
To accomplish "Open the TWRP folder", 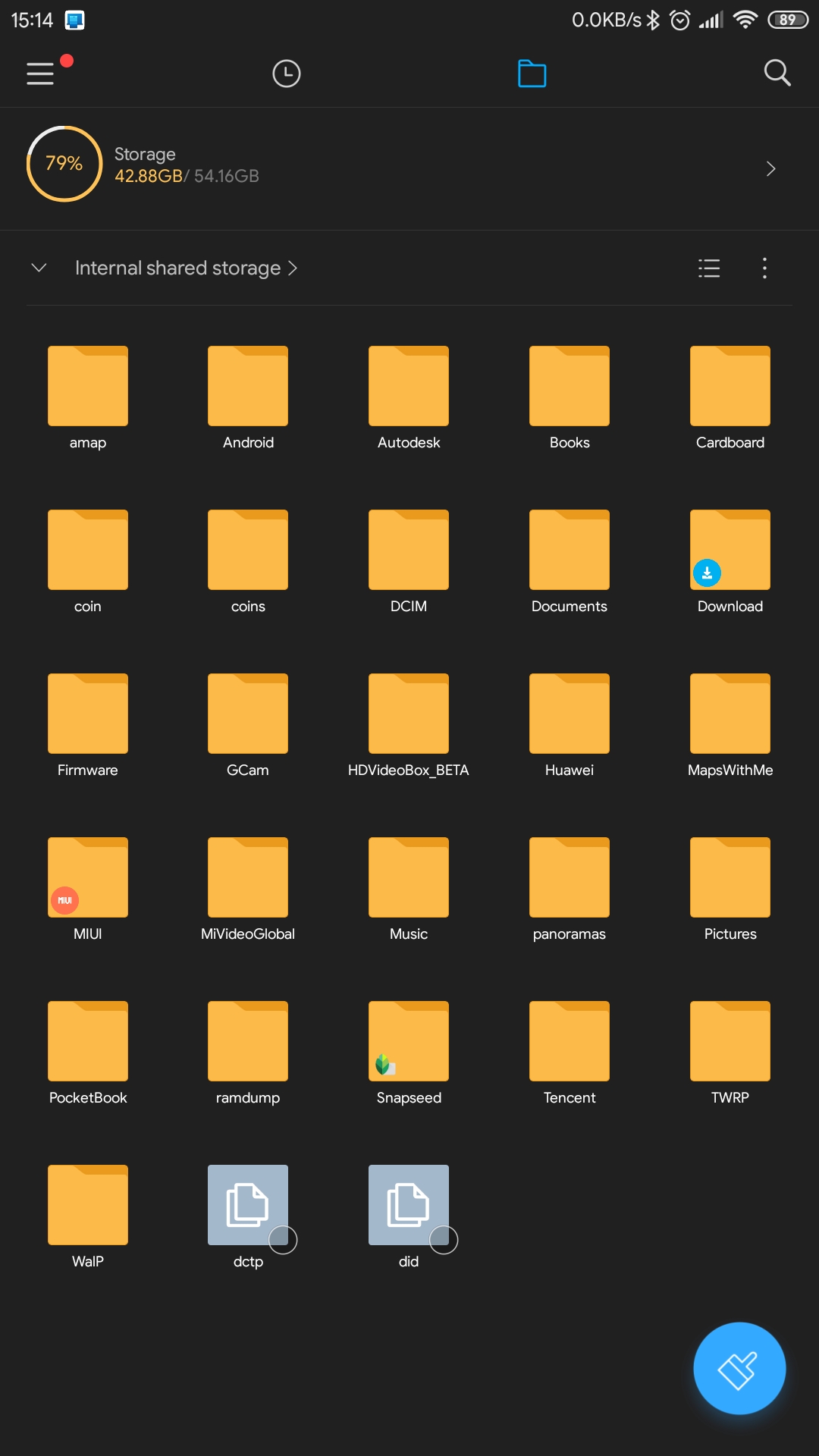I will pos(730,1053).
